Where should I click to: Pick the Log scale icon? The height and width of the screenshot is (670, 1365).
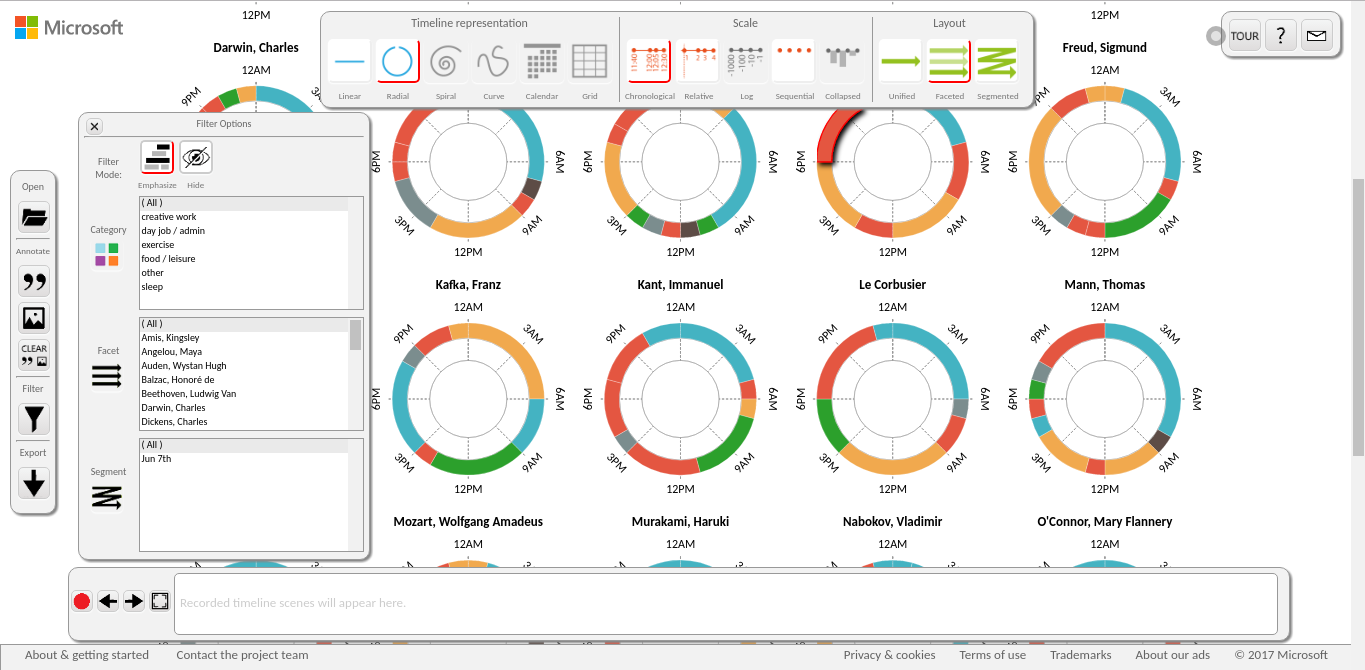pyautogui.click(x=745, y=62)
